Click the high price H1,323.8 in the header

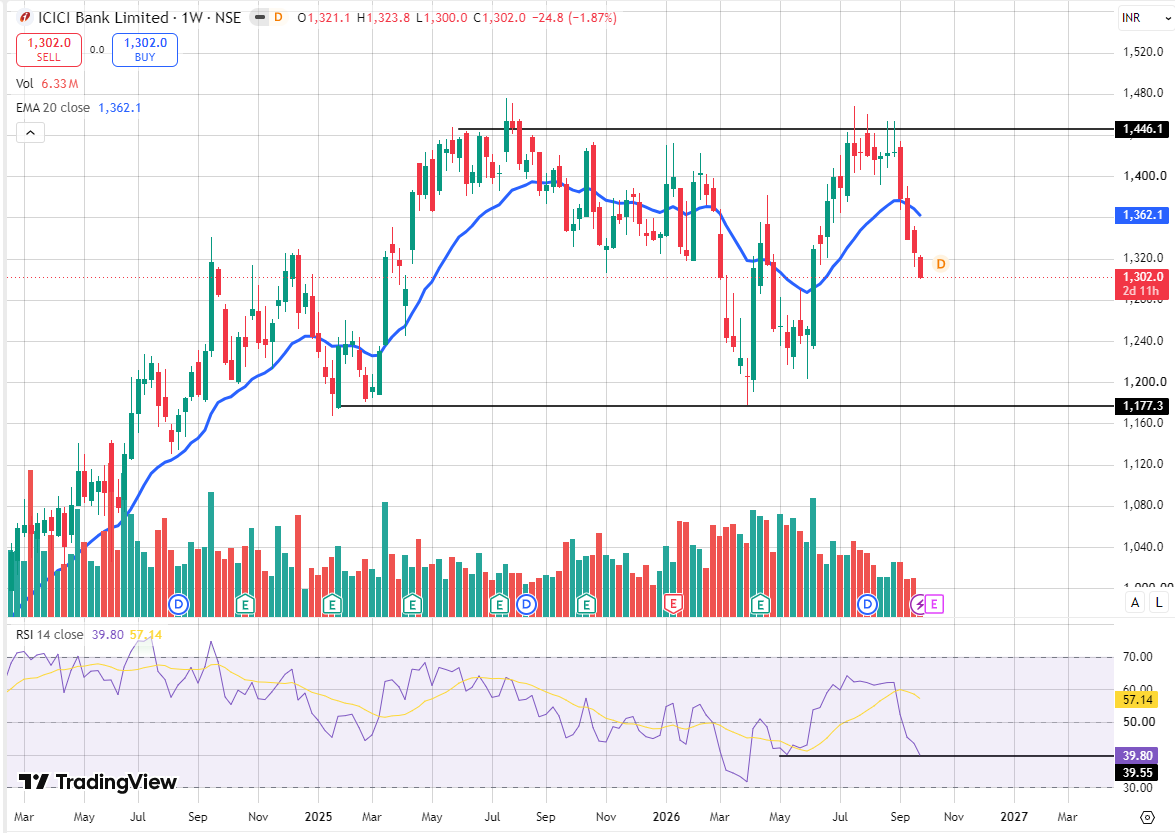coord(383,17)
